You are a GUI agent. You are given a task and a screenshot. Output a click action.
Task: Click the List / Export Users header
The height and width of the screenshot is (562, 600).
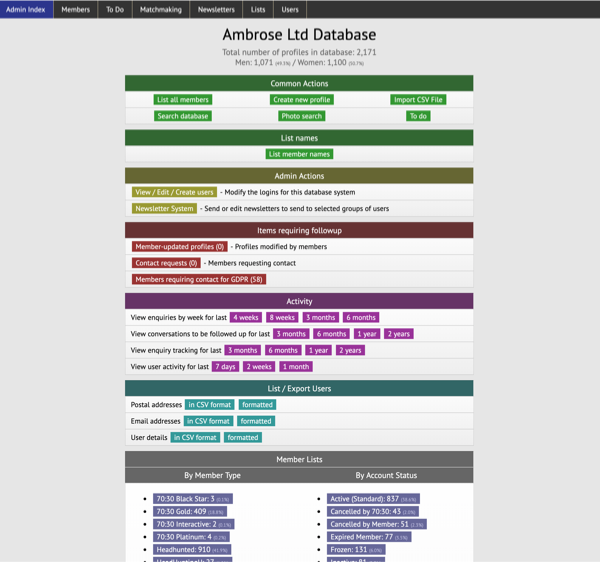point(299,388)
